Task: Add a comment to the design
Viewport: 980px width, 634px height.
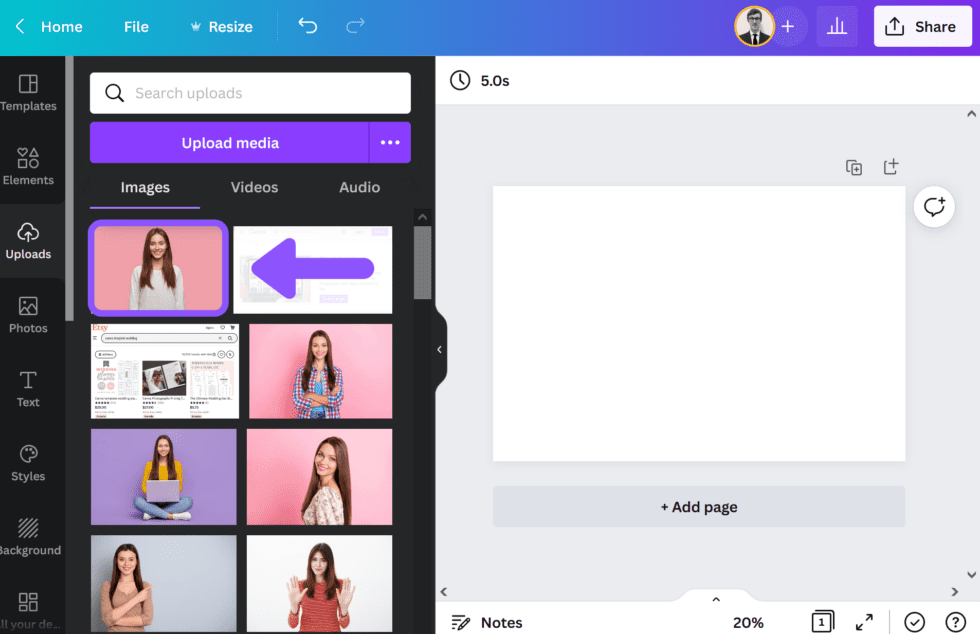Action: point(933,207)
